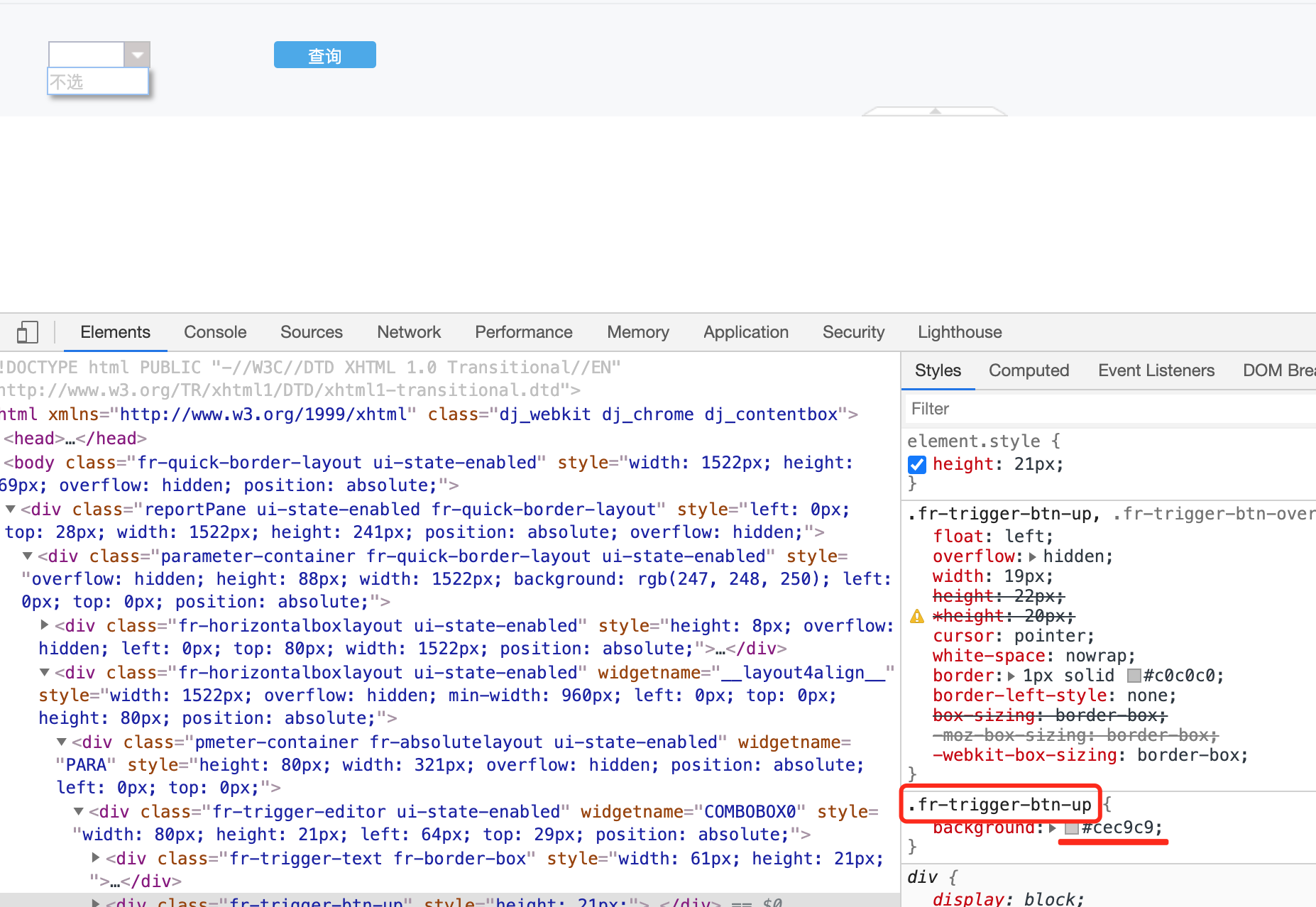Open the Memory tab
Screen dimensions: 1316x907
(638, 332)
